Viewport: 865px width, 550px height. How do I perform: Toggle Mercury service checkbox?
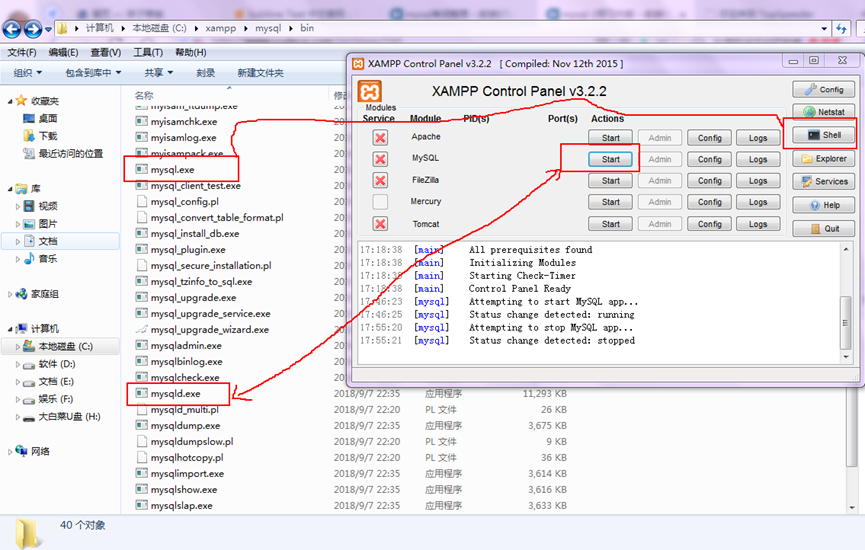pos(380,202)
